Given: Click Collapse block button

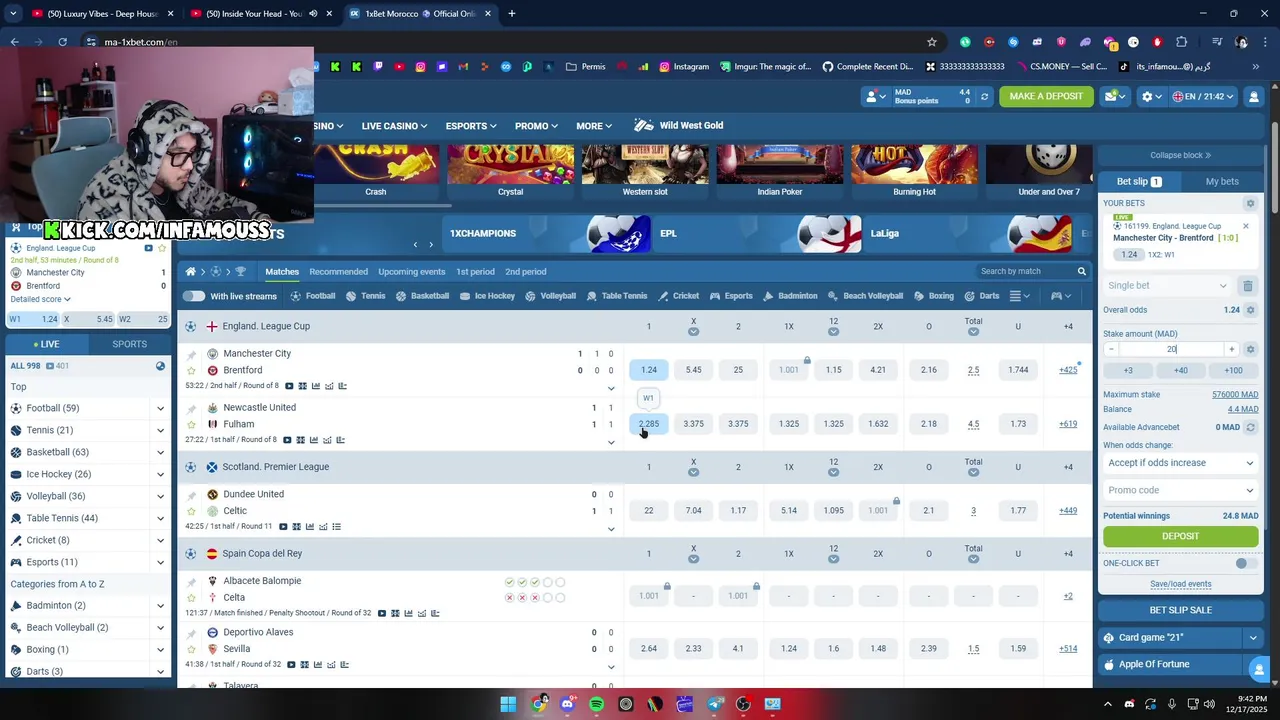Looking at the screenshot, I should coord(1180,155).
